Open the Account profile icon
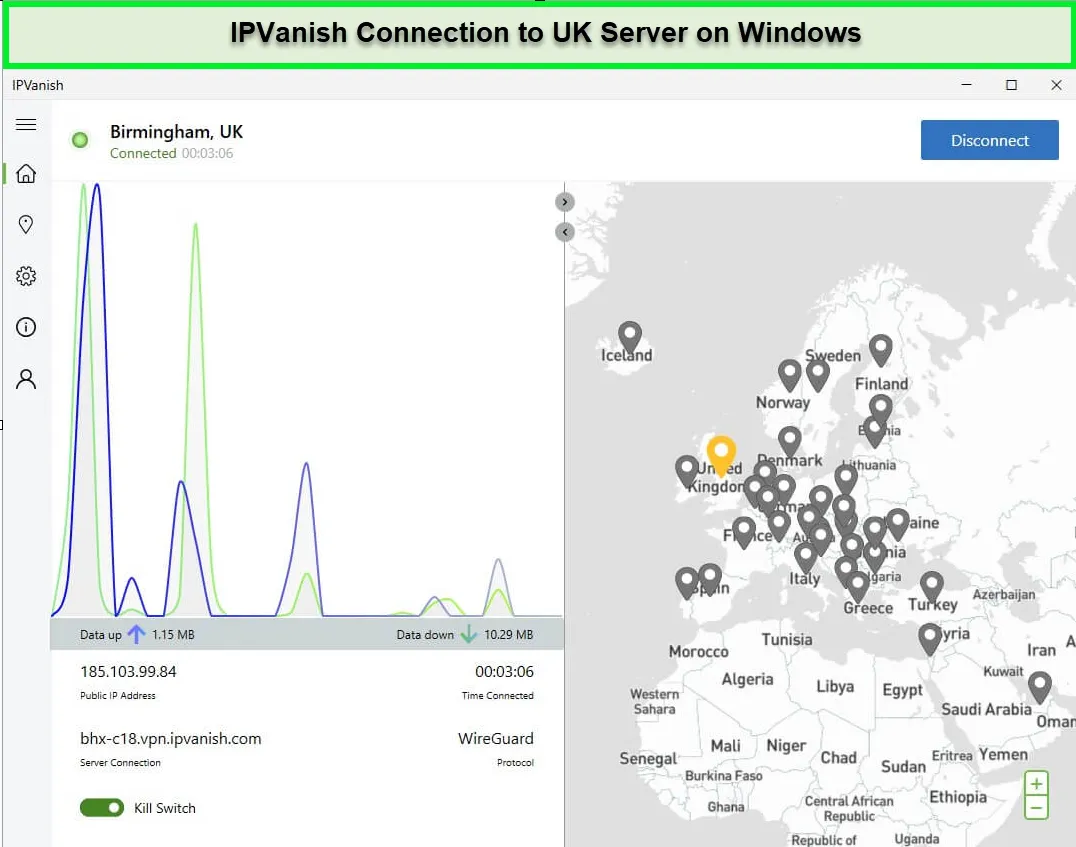This screenshot has height=847, width=1076. [x=26, y=379]
